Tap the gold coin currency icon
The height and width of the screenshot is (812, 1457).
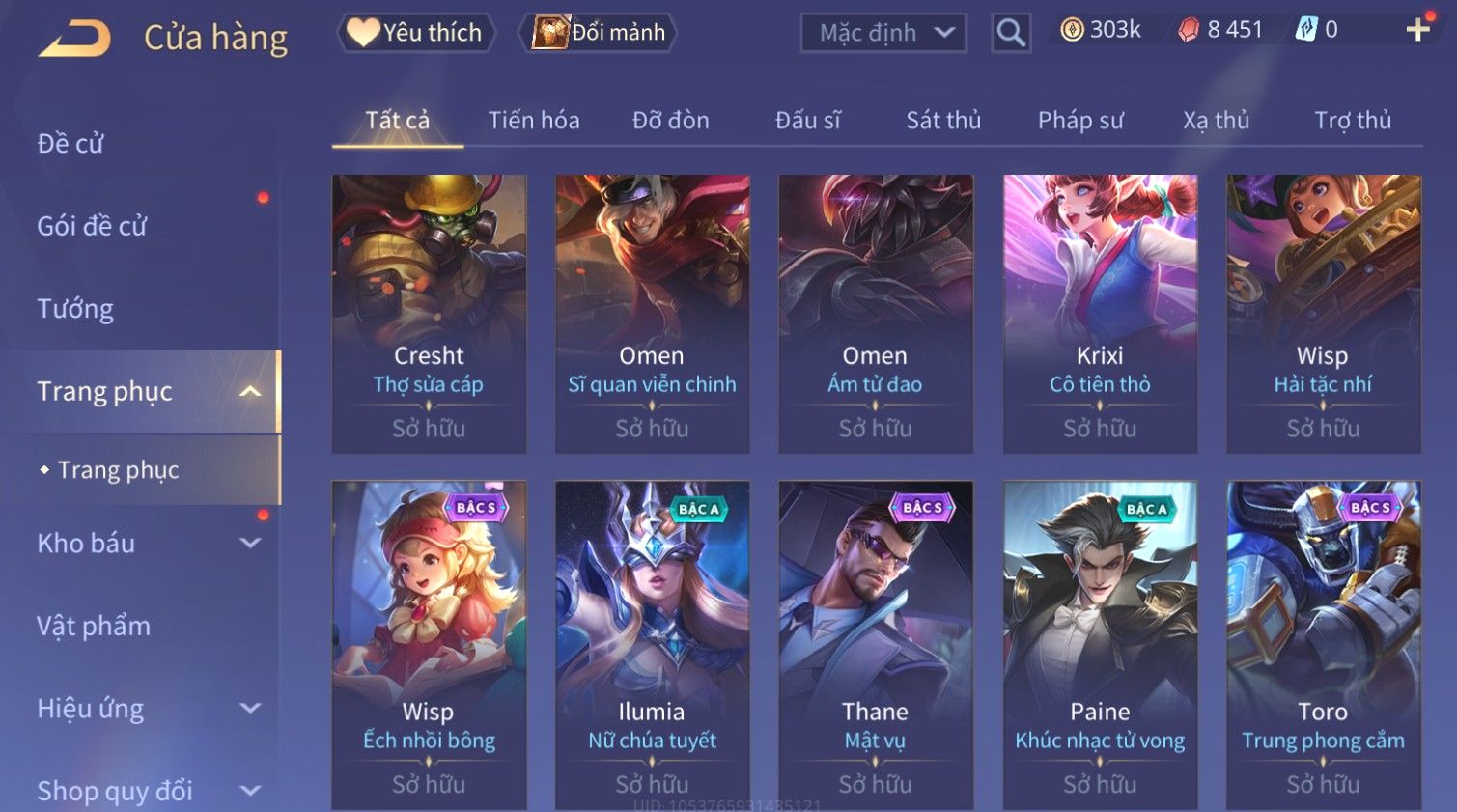1072,31
